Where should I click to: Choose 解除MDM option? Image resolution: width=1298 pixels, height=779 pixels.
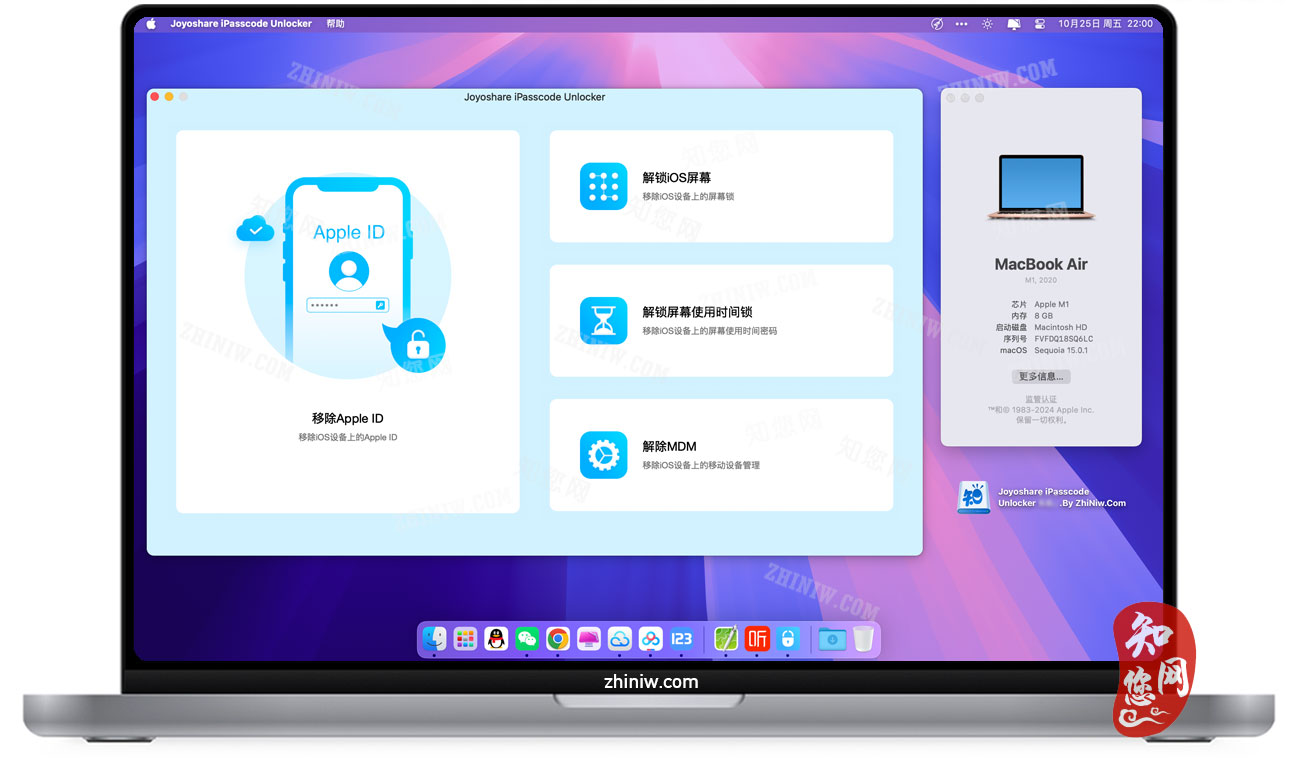click(x=721, y=455)
